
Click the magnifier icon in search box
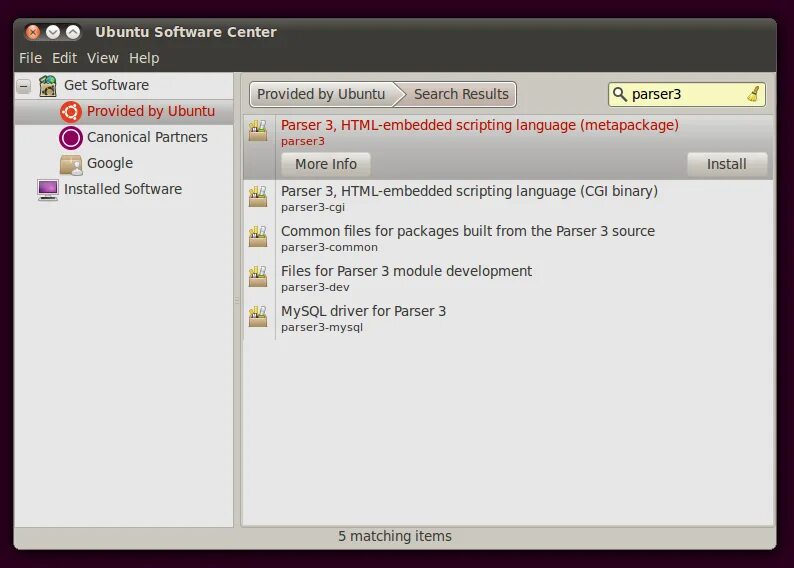620,94
